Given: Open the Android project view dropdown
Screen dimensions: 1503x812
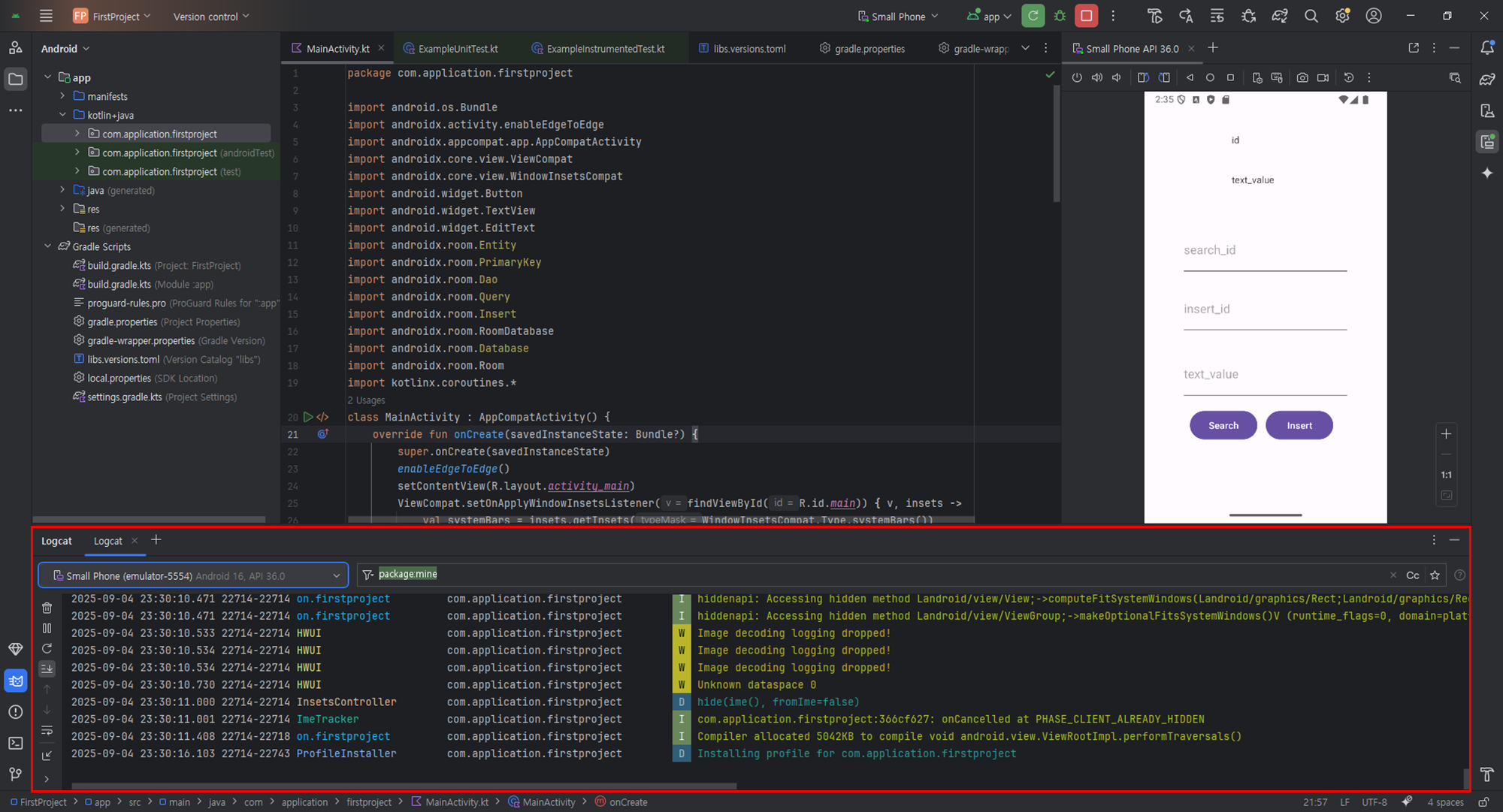Looking at the screenshot, I should tap(65, 48).
